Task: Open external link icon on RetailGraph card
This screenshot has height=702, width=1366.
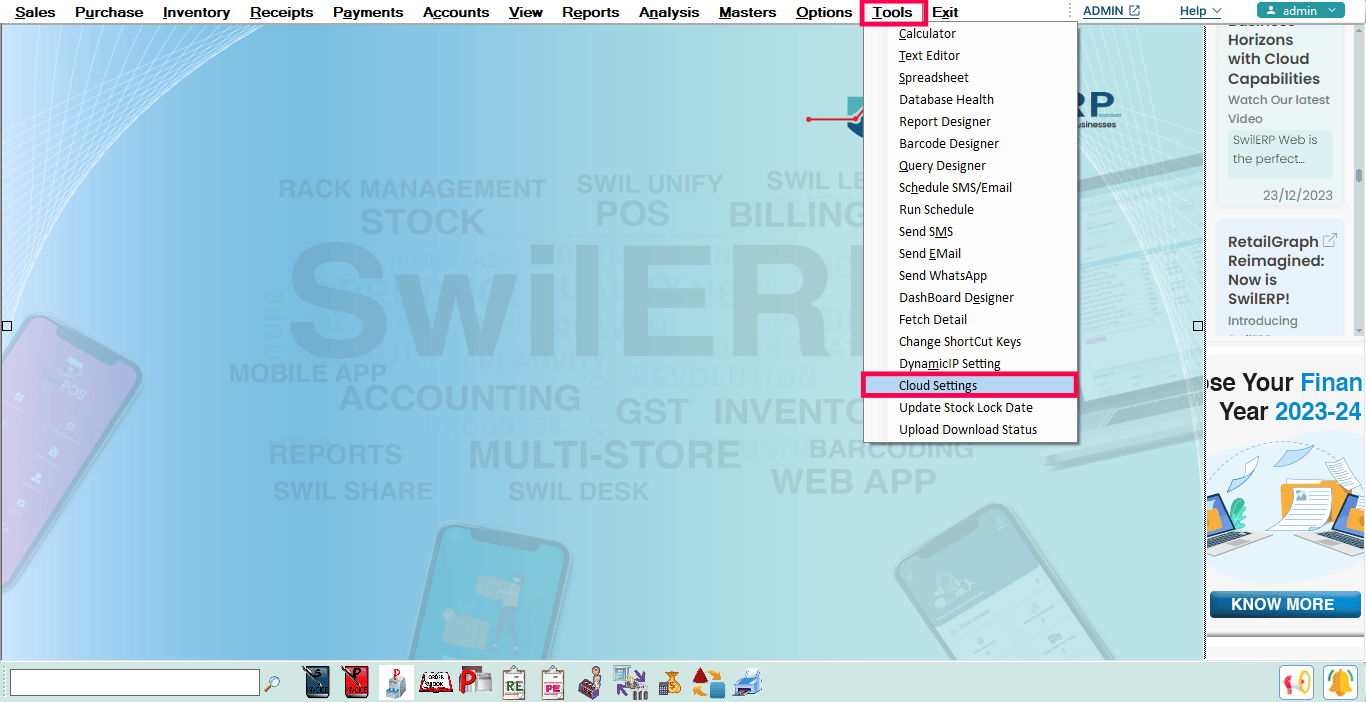Action: coord(1330,240)
